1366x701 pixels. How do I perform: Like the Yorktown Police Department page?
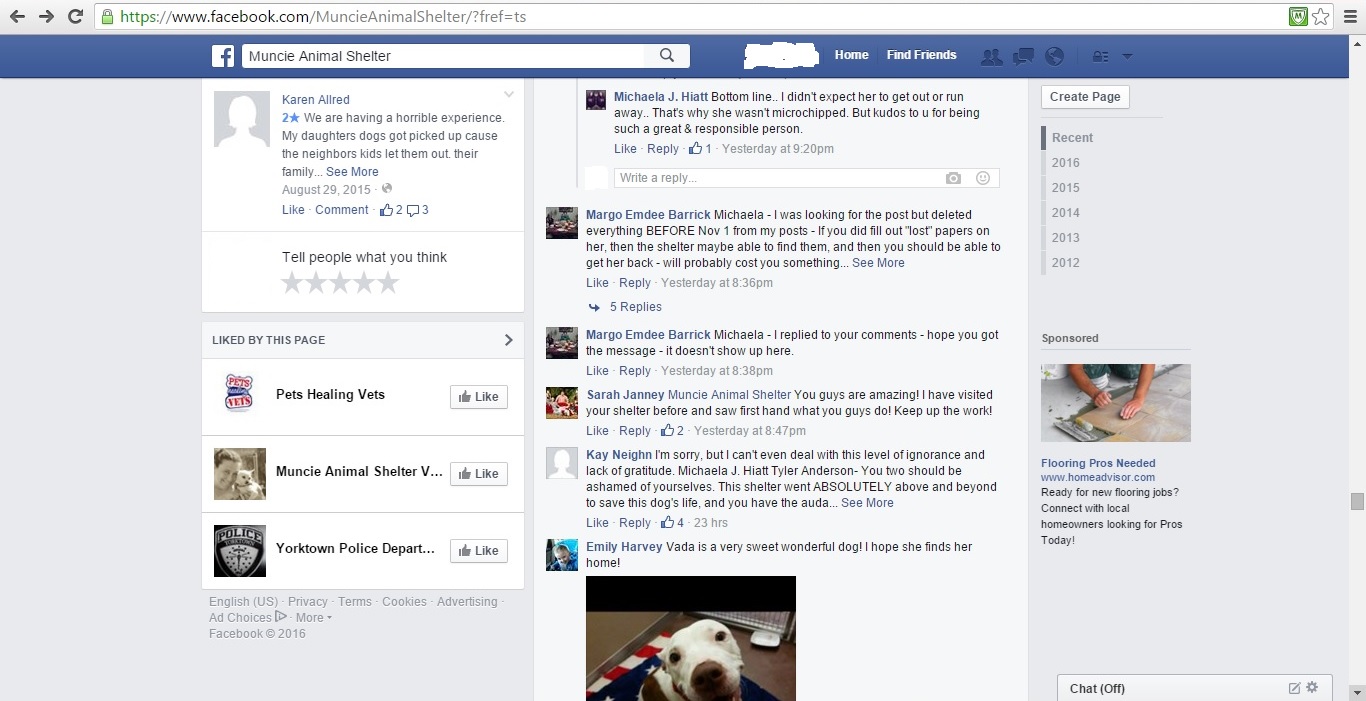click(x=479, y=551)
